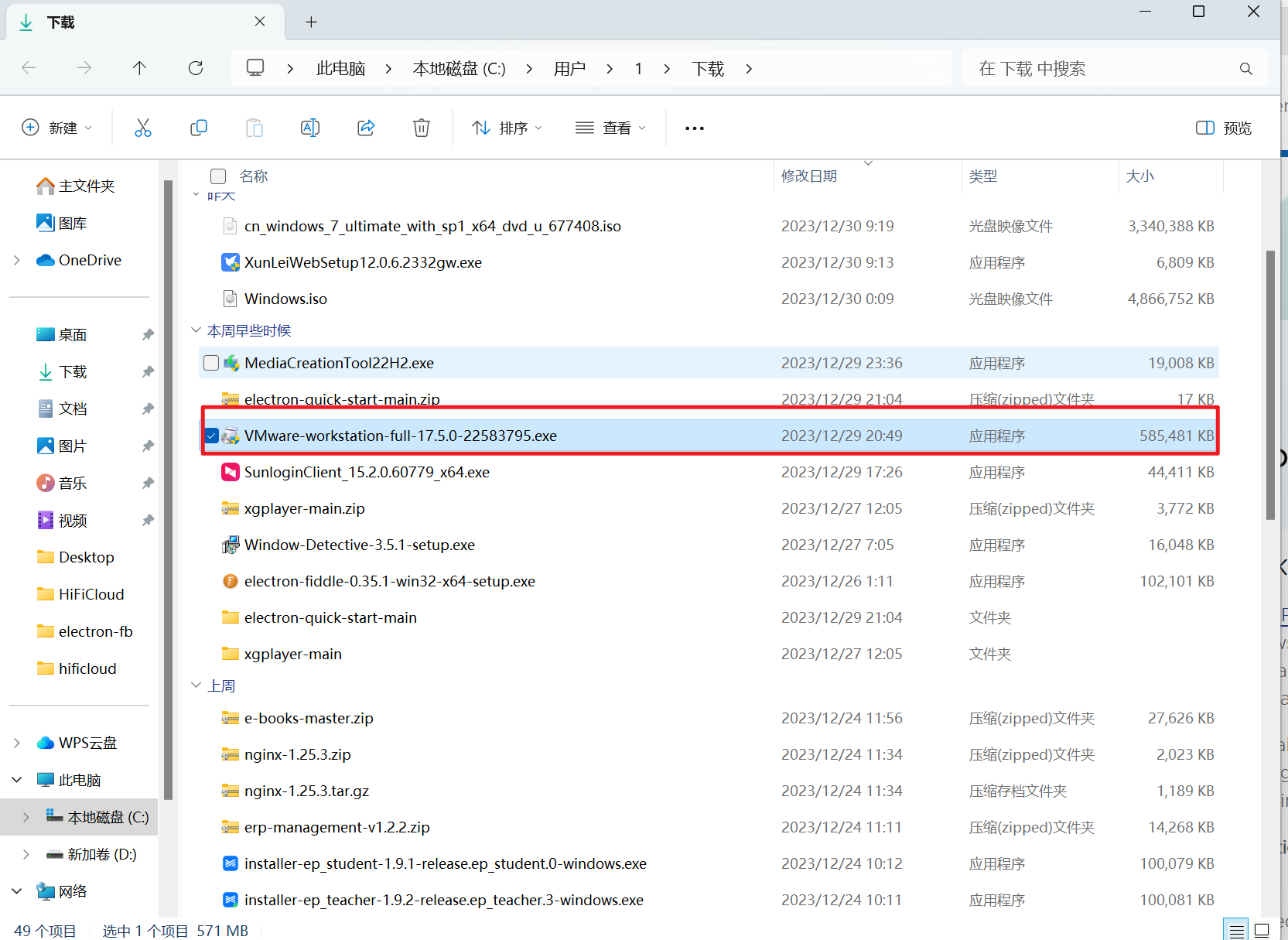The height and width of the screenshot is (940, 1288).
Task: Switch to details view icon in status bar
Action: tap(1237, 931)
